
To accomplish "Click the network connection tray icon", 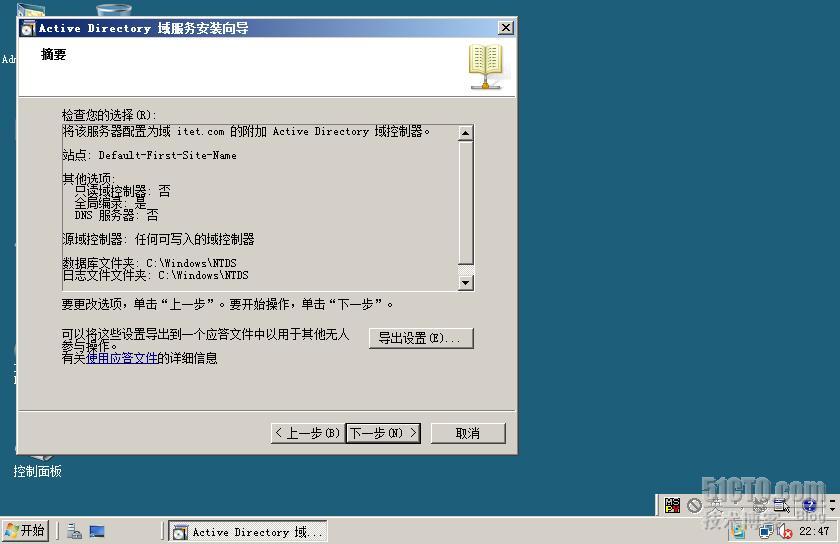I will pos(766,531).
